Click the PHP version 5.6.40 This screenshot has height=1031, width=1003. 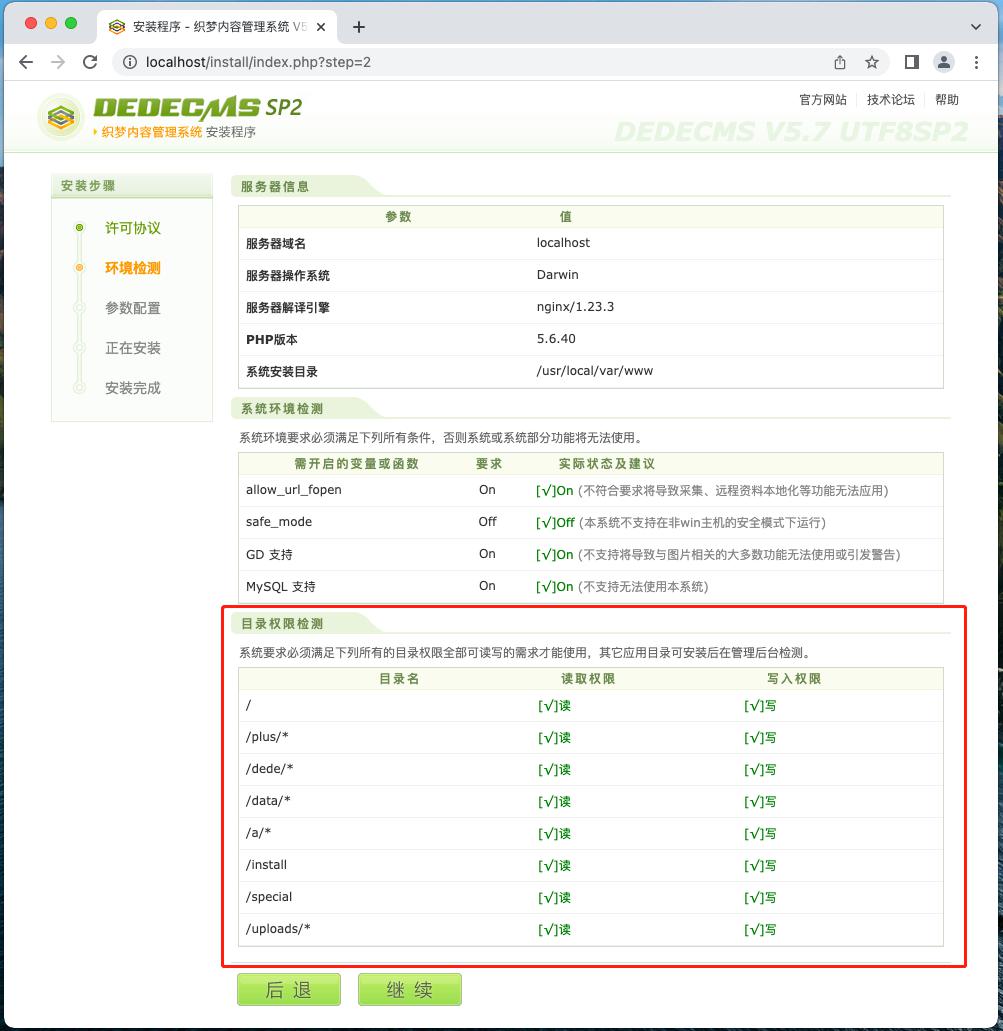(x=556, y=339)
